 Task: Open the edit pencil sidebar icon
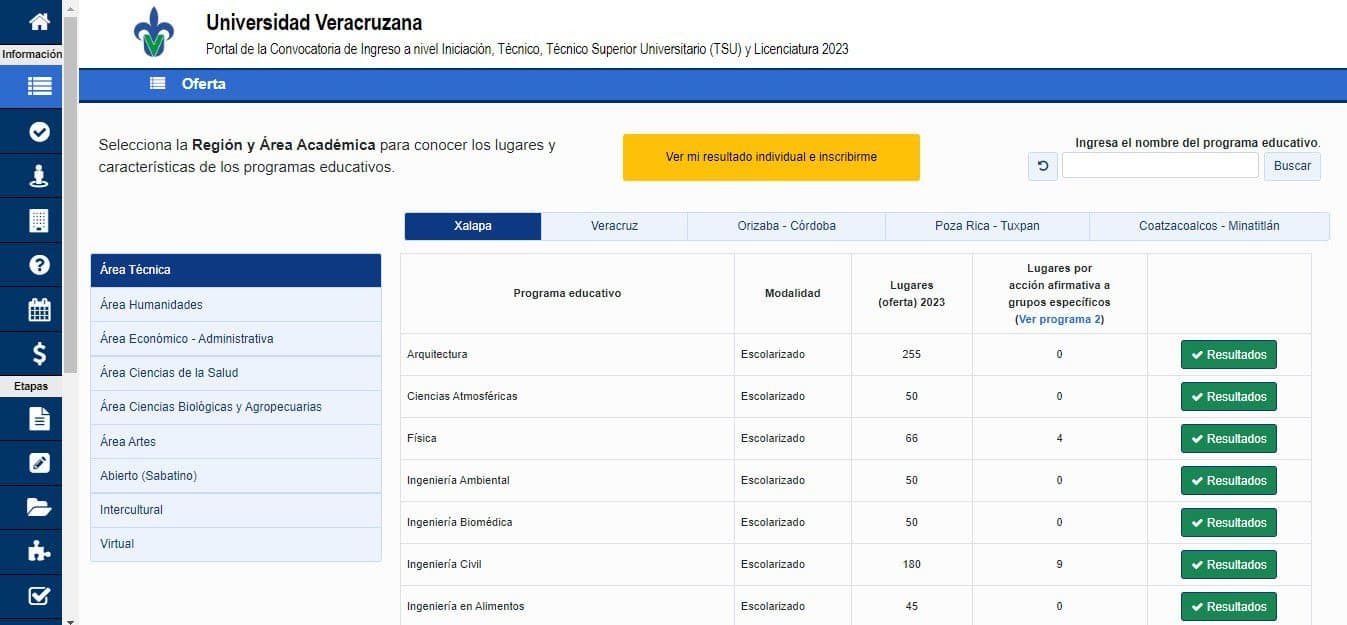point(39,462)
